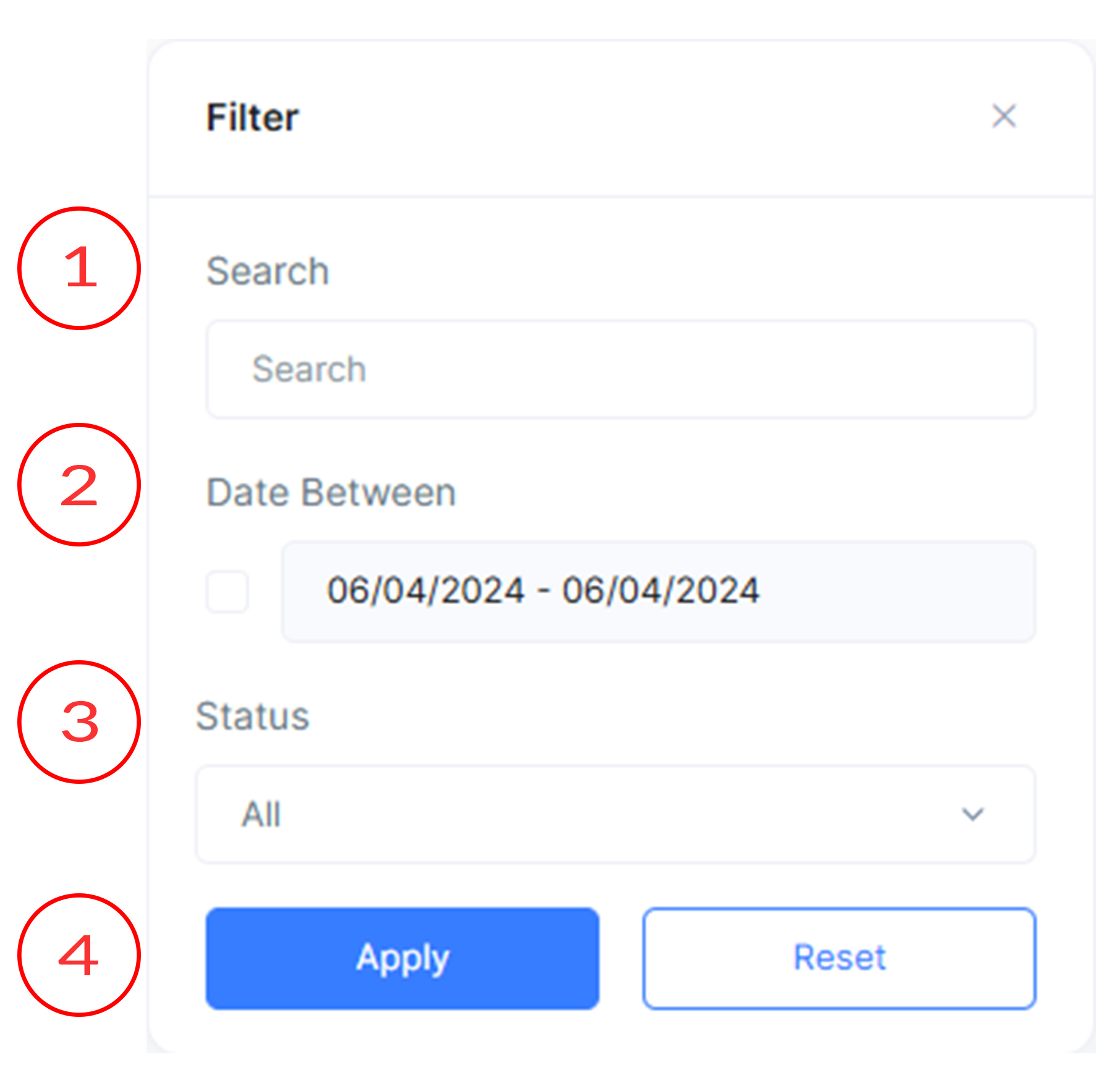Click the Filter panel title
The image size is (1120, 1075).
252,117
